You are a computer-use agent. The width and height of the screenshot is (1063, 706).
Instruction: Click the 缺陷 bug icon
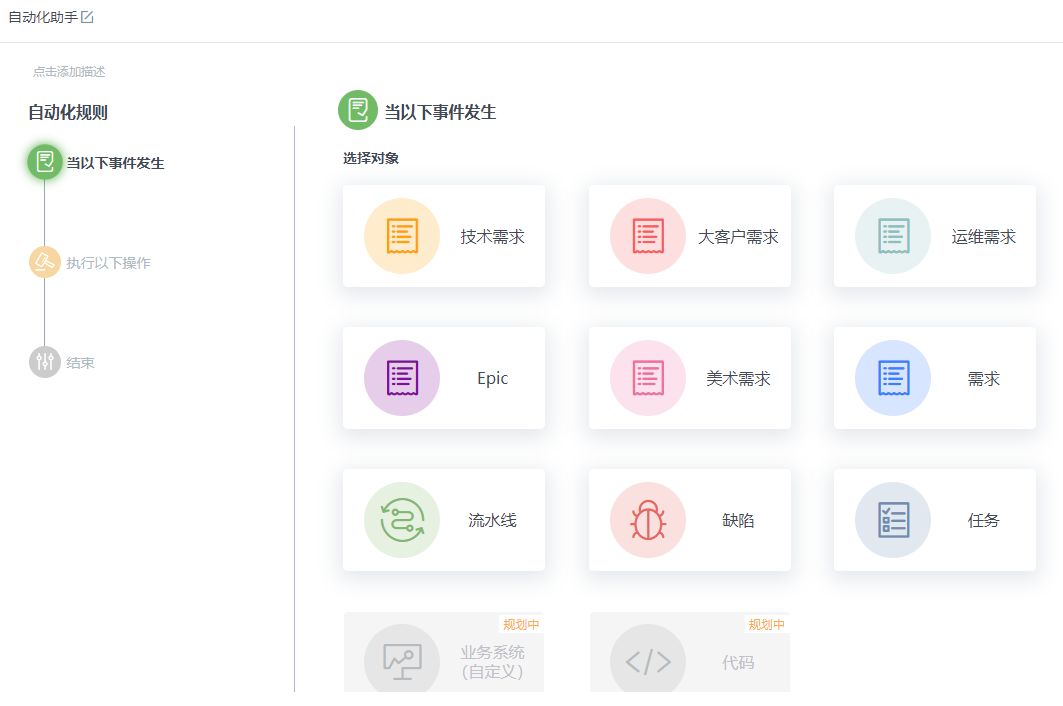(648, 520)
